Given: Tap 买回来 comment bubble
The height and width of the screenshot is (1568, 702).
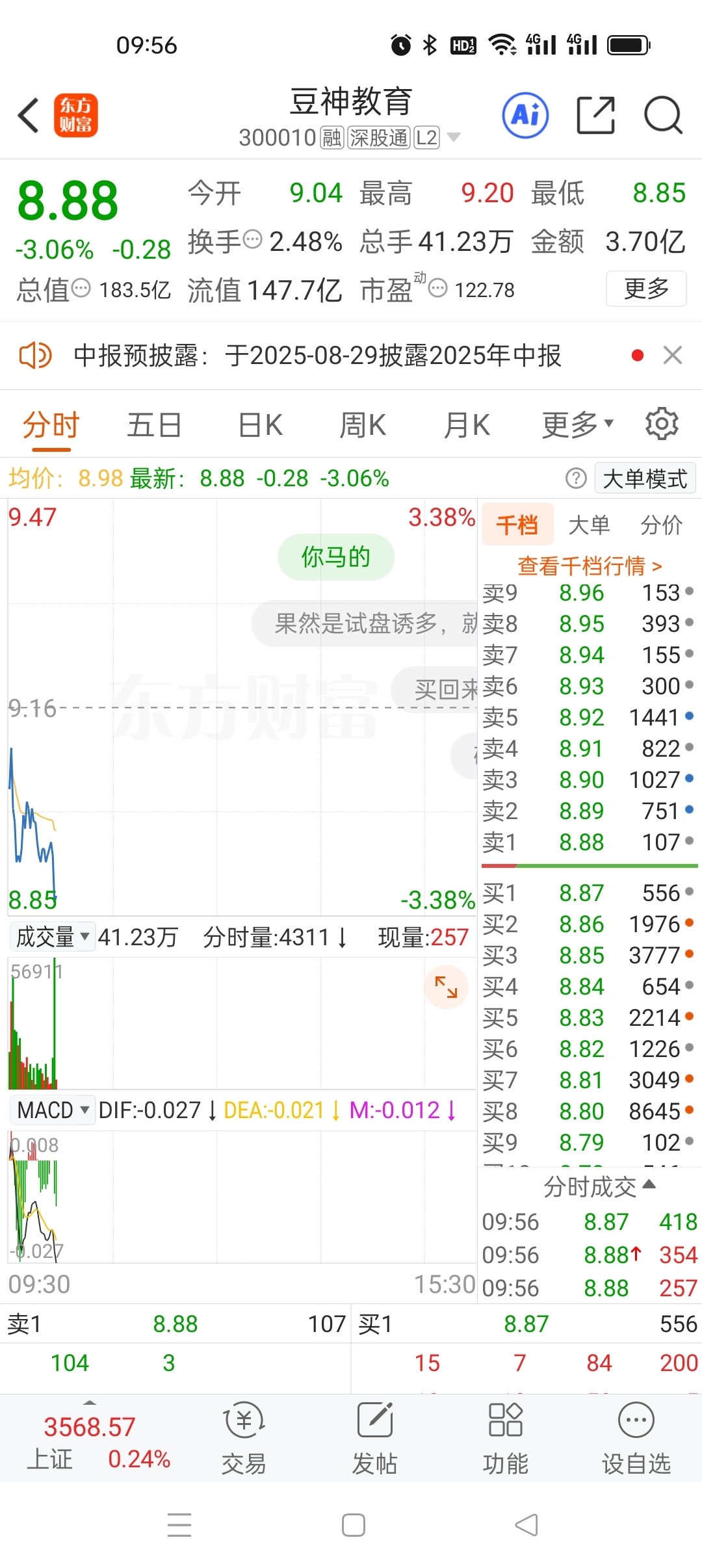Looking at the screenshot, I should coord(434,689).
